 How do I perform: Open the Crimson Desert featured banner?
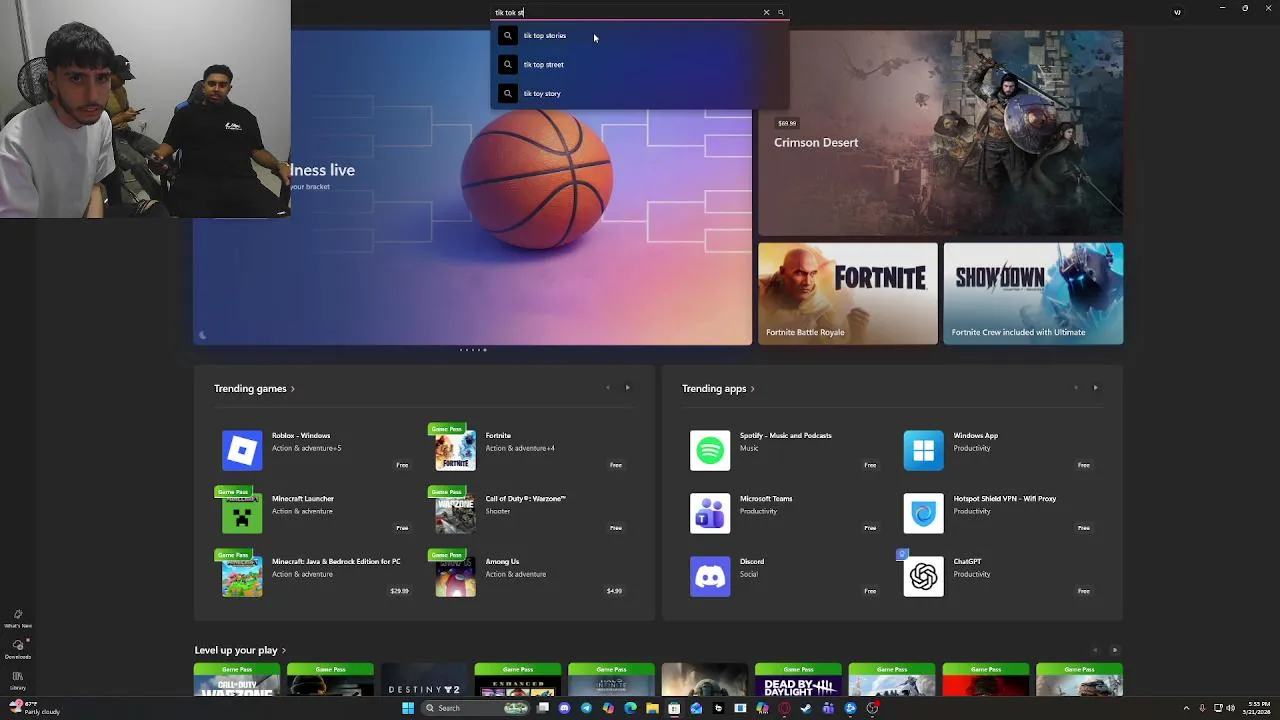click(x=940, y=133)
